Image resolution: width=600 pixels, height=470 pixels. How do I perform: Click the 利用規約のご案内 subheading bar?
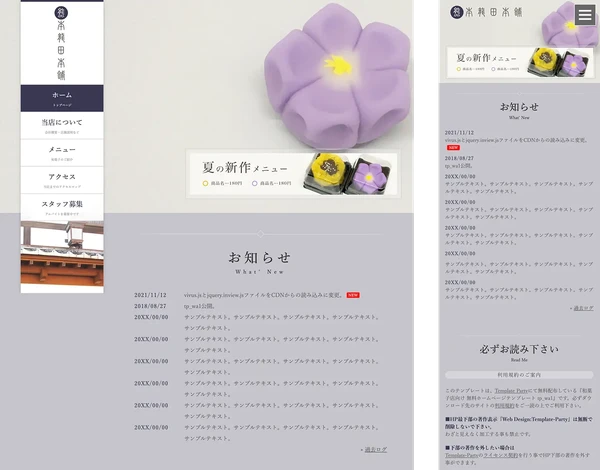pos(519,375)
